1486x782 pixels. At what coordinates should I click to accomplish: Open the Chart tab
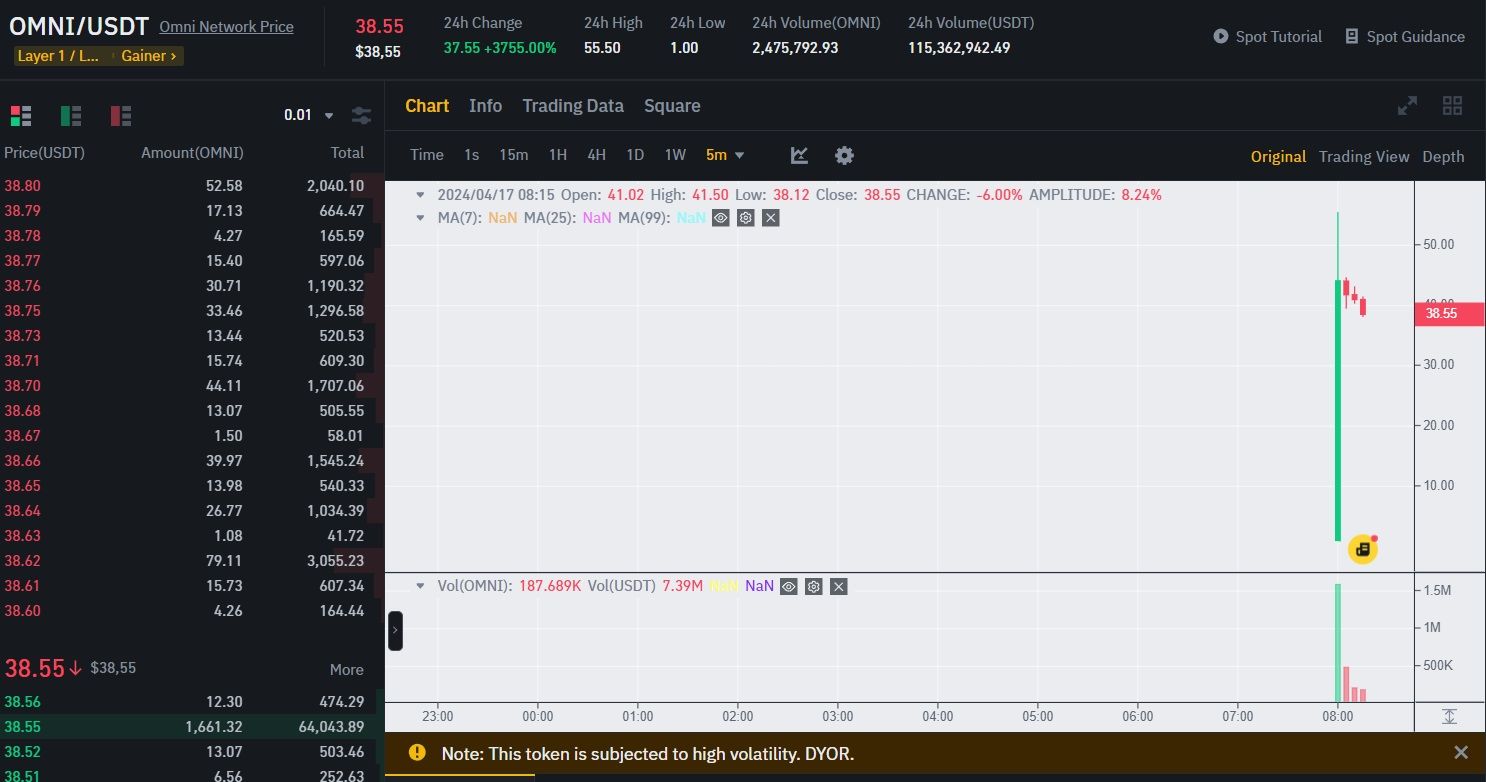[427, 106]
